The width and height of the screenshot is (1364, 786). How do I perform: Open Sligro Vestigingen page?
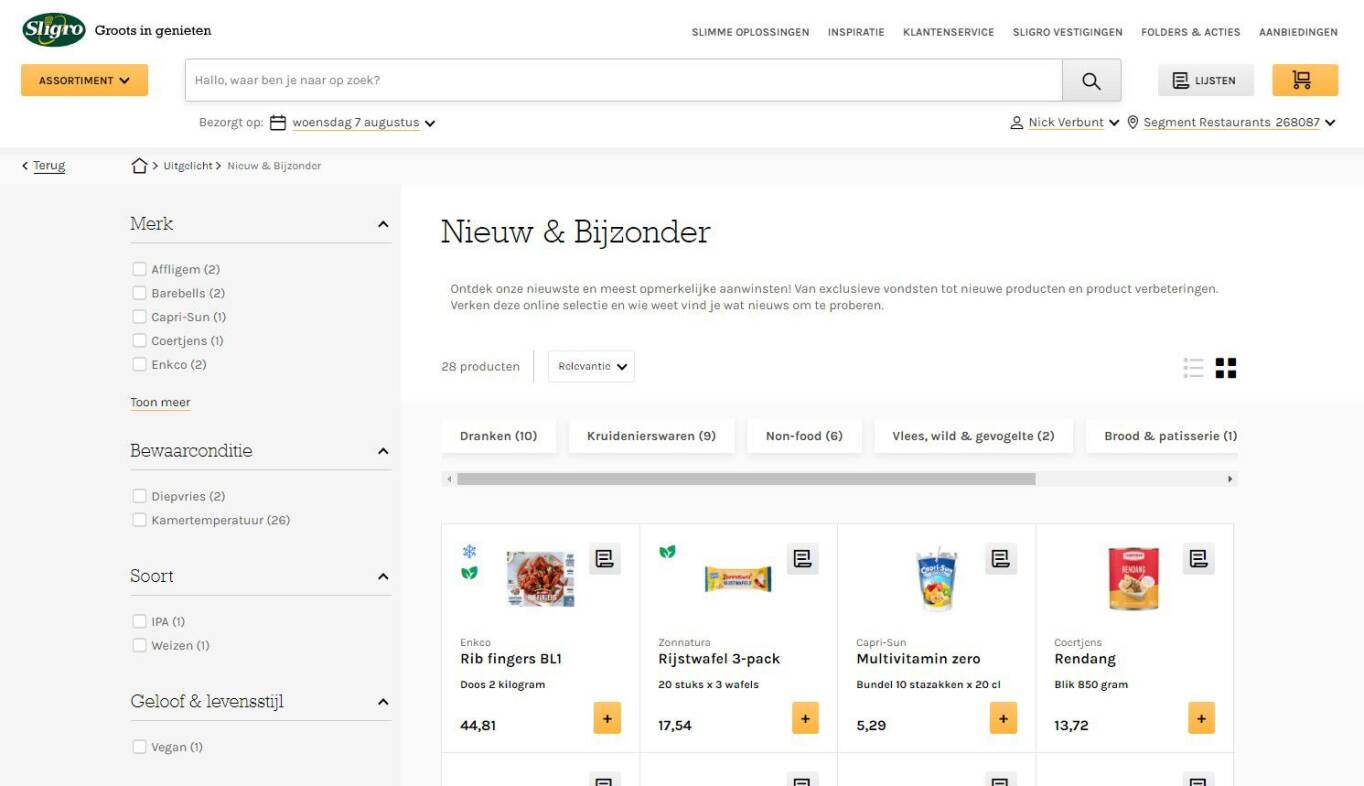[x=1067, y=32]
